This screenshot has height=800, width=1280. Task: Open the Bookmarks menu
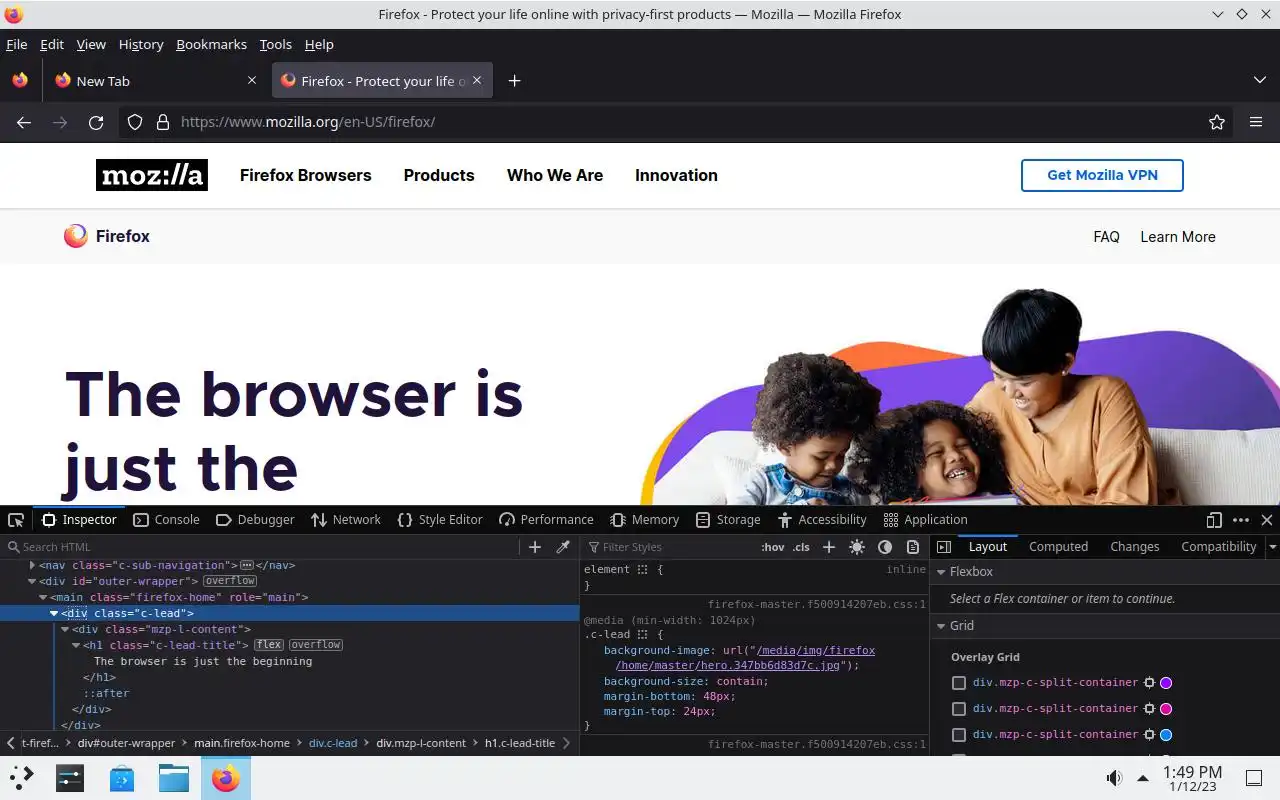tap(211, 44)
